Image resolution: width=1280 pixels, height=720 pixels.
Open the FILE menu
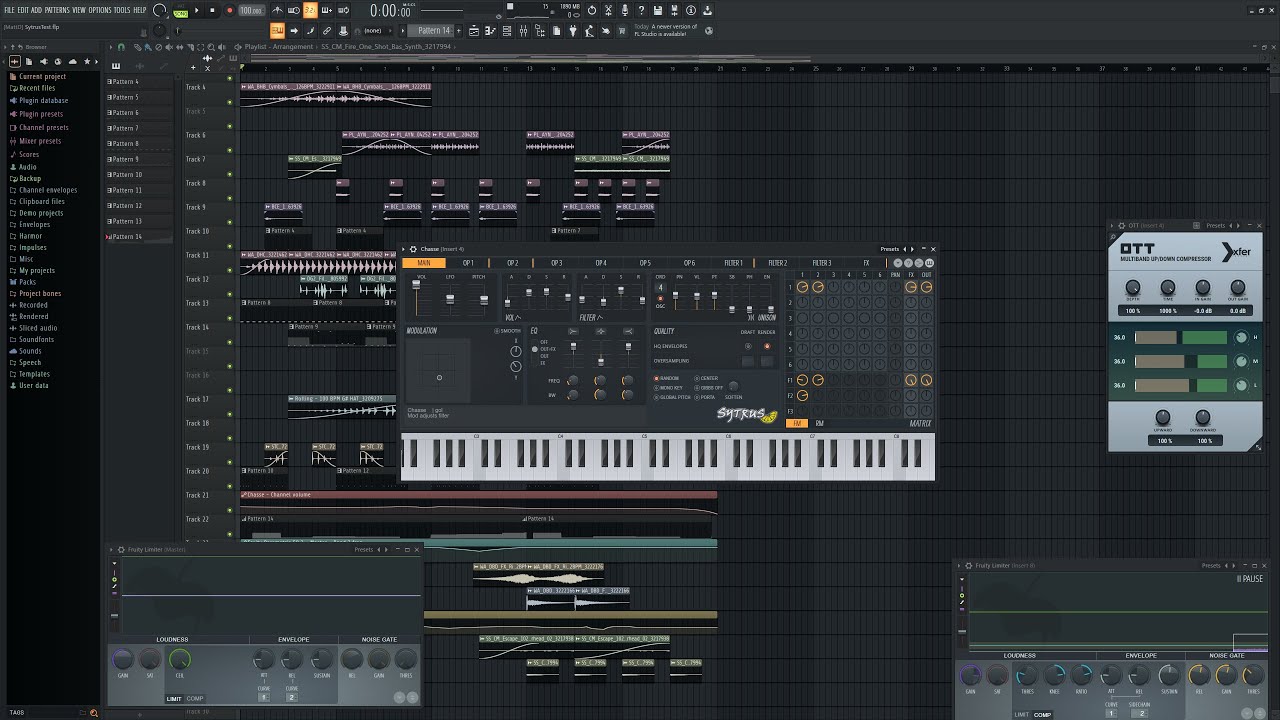pyautogui.click(x=9, y=10)
